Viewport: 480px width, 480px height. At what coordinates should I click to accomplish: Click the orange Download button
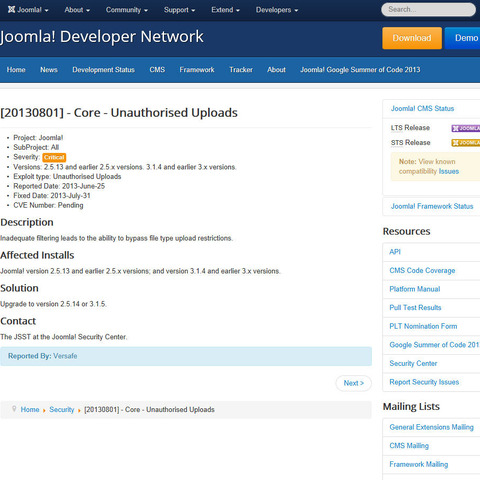pos(412,38)
